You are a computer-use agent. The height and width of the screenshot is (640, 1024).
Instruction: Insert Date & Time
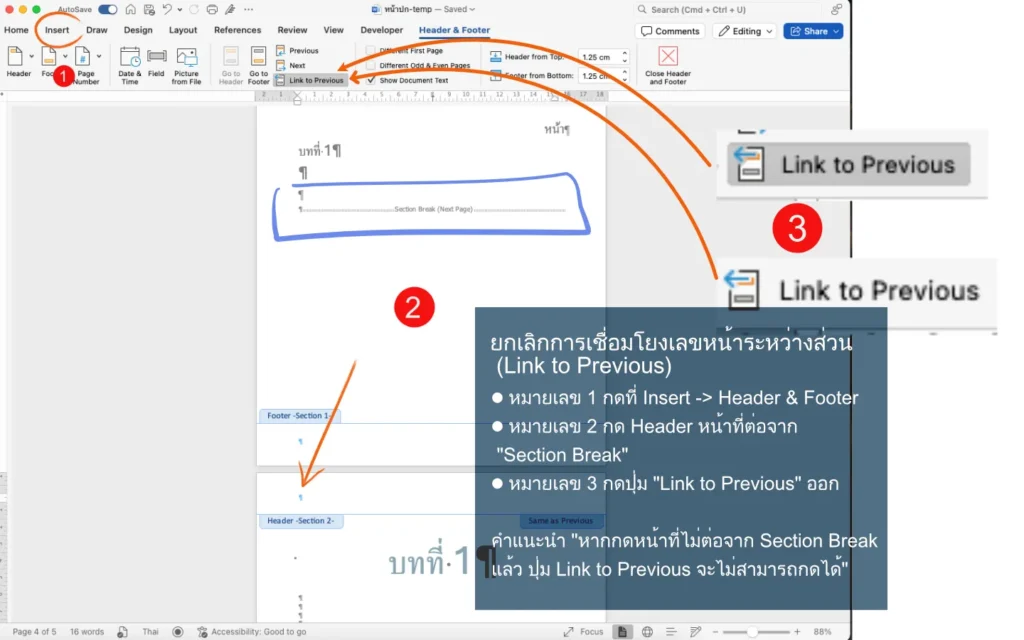click(129, 65)
